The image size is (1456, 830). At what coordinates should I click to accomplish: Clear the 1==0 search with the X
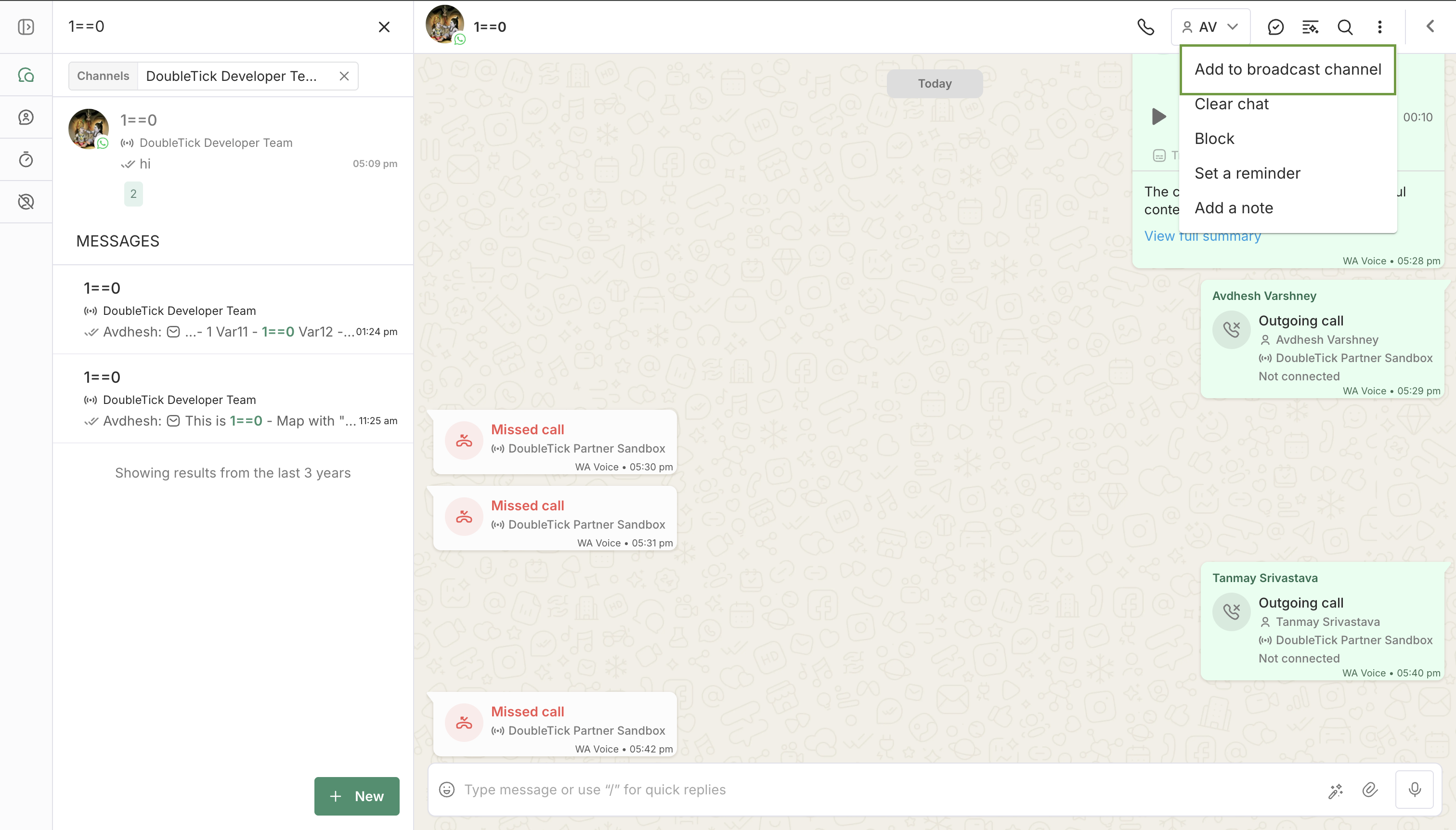click(x=384, y=27)
